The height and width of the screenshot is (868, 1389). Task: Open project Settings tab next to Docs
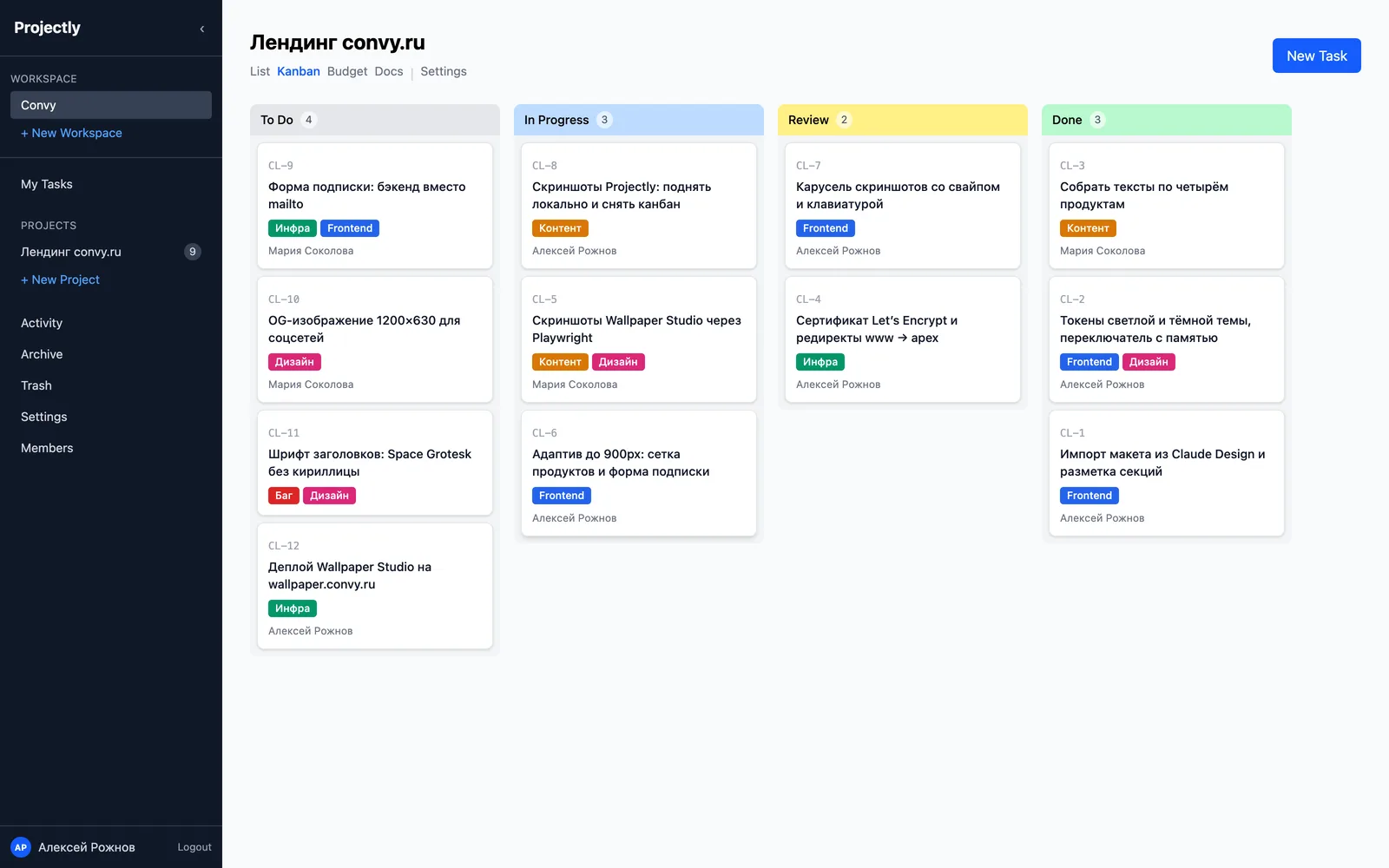pyautogui.click(x=444, y=71)
